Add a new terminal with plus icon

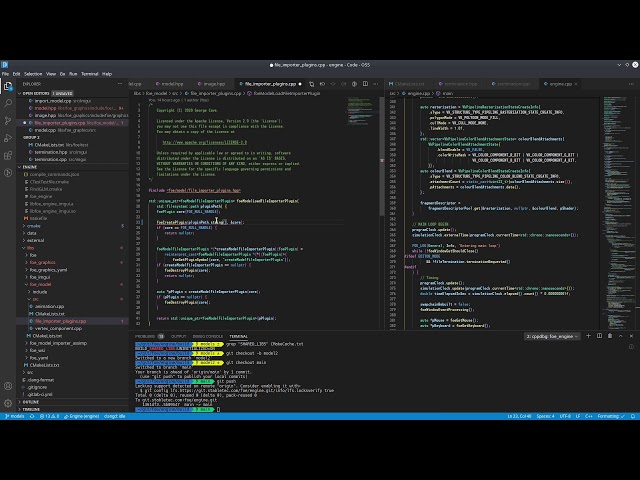click(588, 336)
